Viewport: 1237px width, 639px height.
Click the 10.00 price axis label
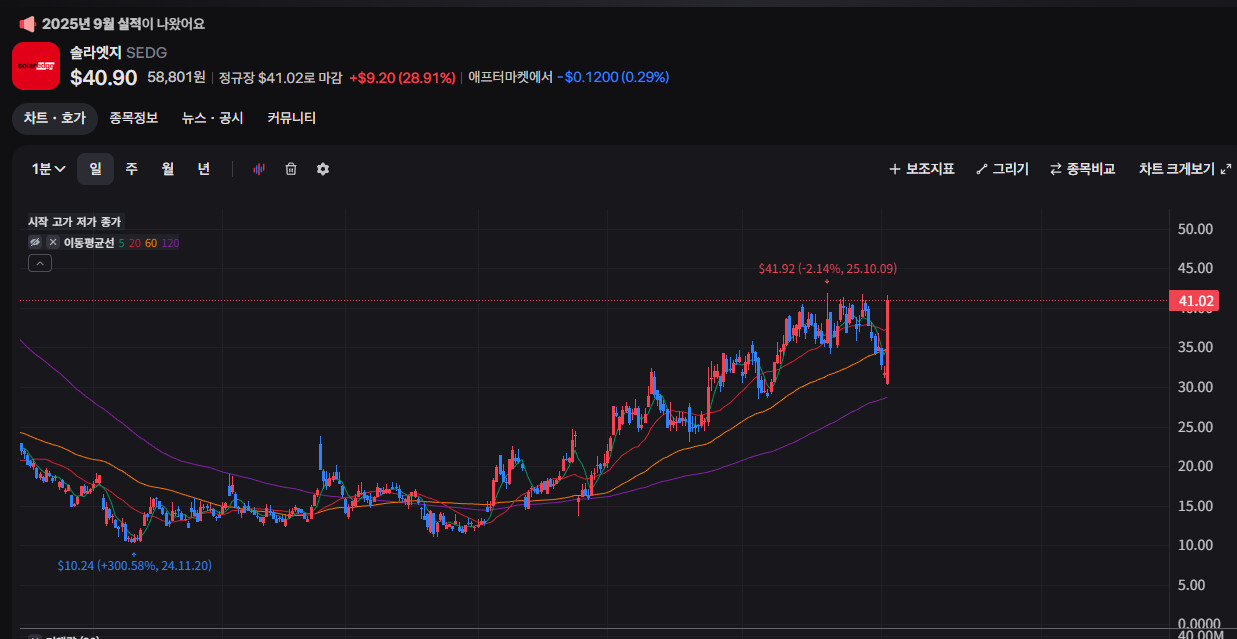(x=1195, y=545)
